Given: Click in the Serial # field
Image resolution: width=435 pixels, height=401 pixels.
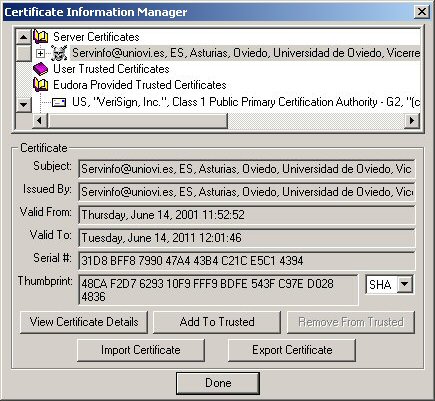Looking at the screenshot, I should click(247, 261).
